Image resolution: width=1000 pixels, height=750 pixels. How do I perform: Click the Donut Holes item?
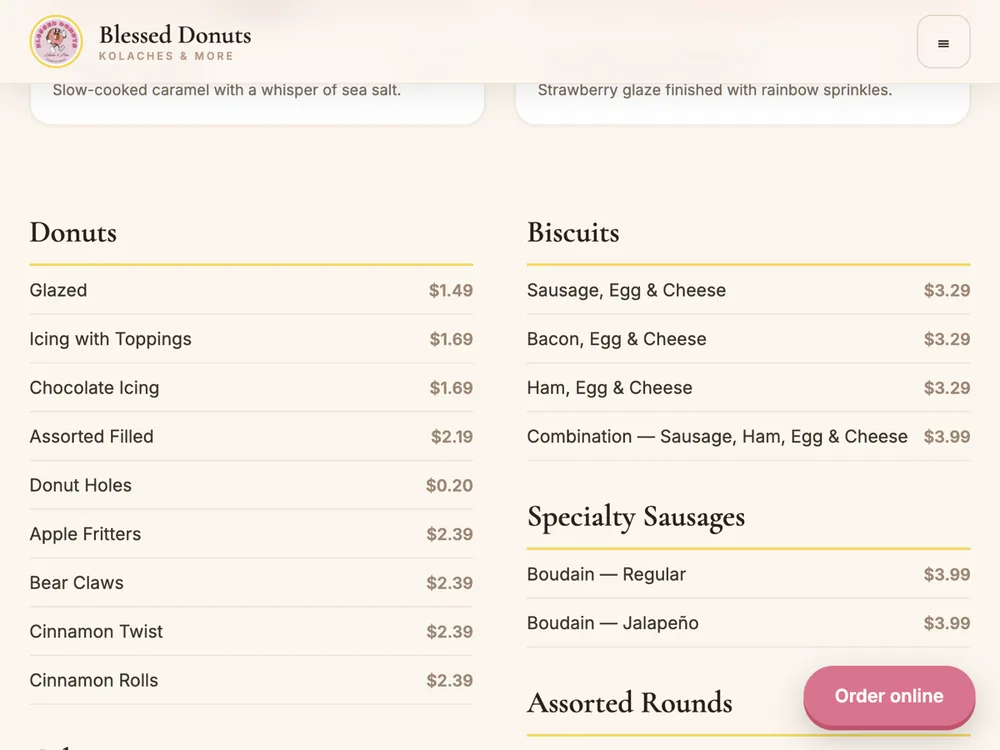point(251,485)
